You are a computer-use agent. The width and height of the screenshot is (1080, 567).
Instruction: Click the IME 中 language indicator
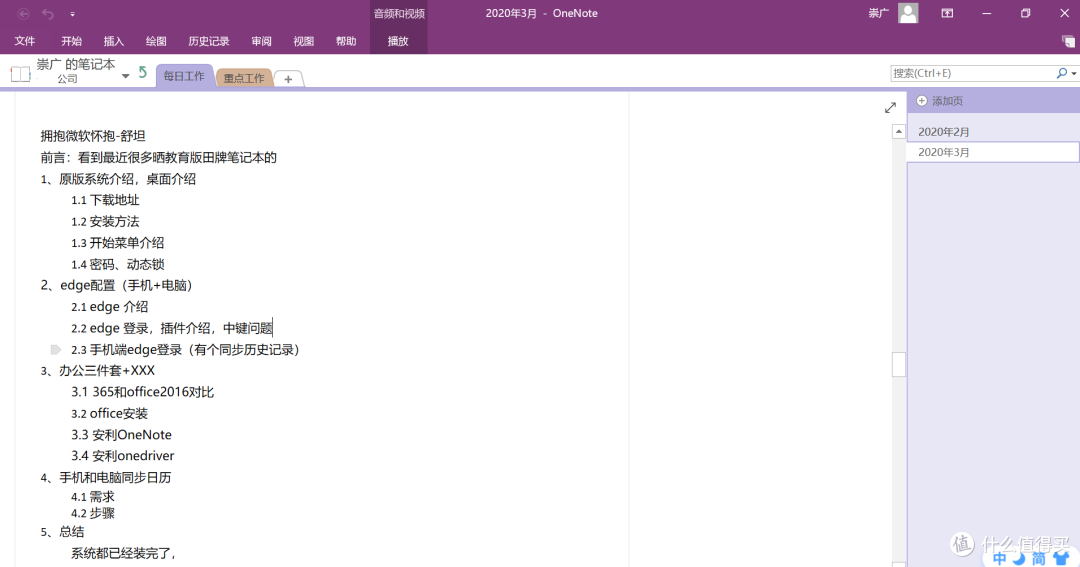(999, 559)
